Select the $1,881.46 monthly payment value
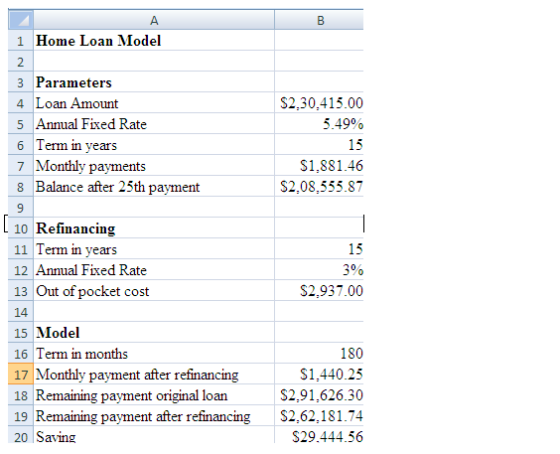 point(319,165)
